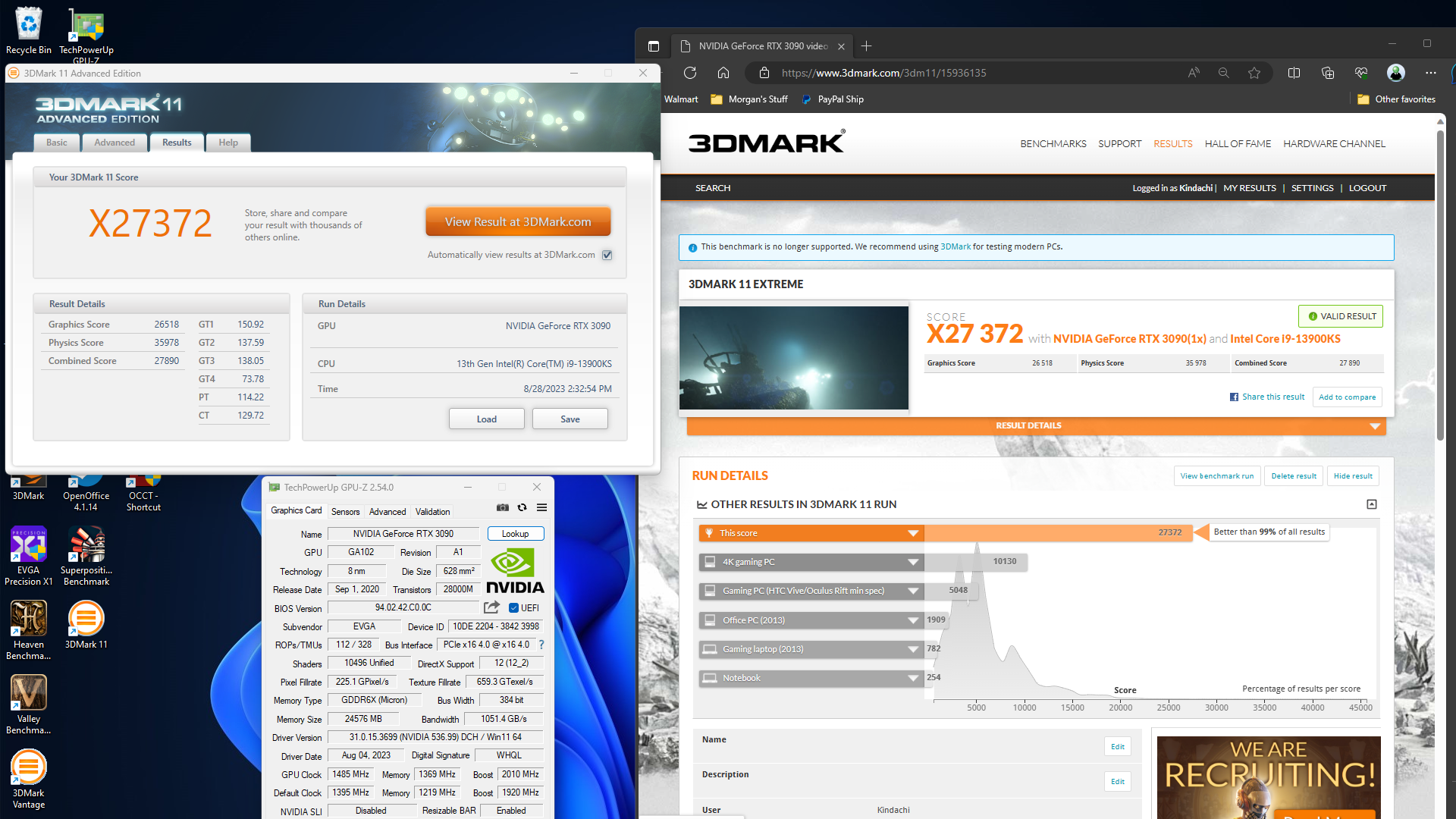Click the browser address bar URL
This screenshot has height=819, width=1456.
pyautogui.click(x=883, y=73)
